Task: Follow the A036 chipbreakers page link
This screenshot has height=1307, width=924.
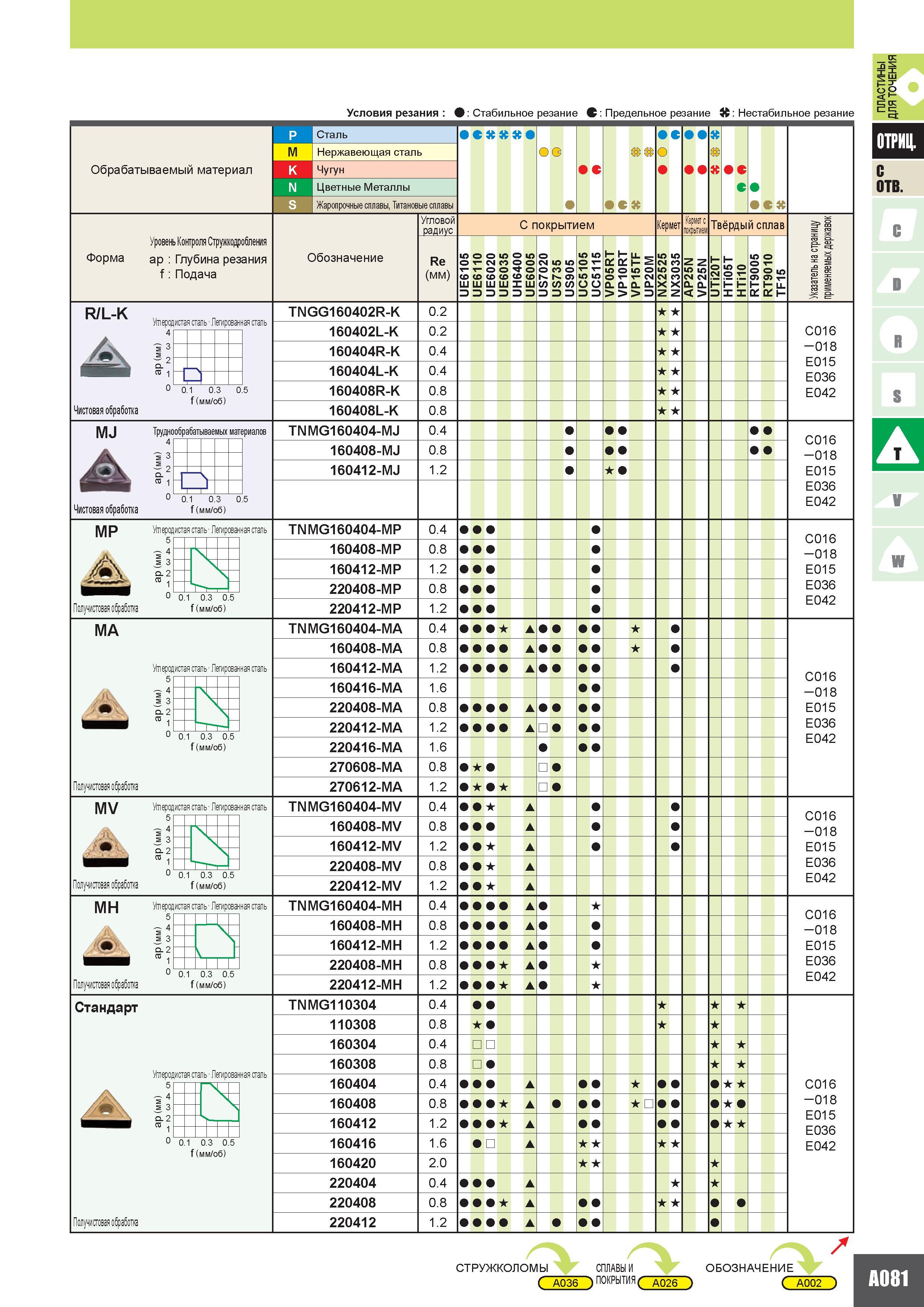Action: (x=565, y=1283)
